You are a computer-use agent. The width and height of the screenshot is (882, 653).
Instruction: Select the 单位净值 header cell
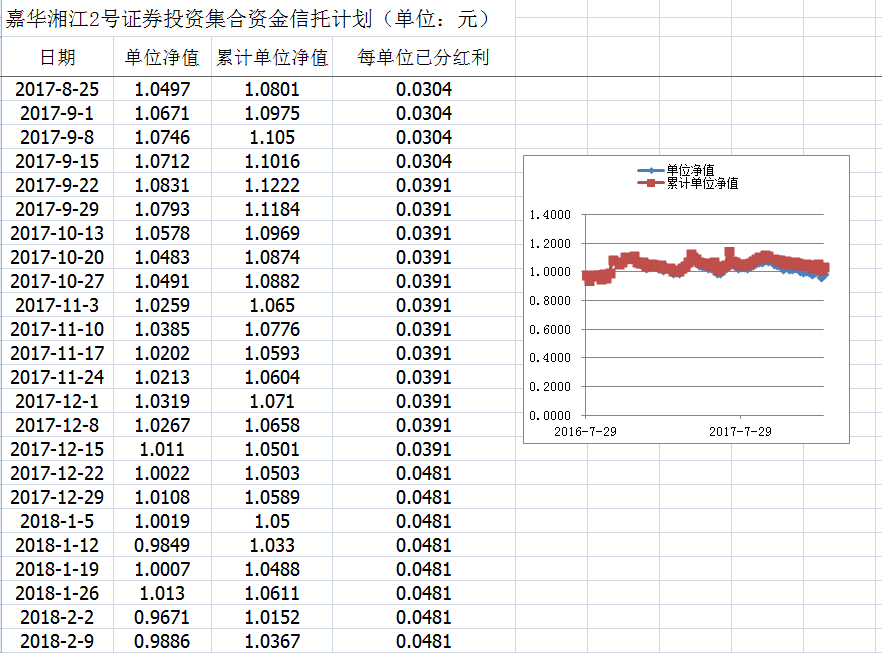coord(162,58)
